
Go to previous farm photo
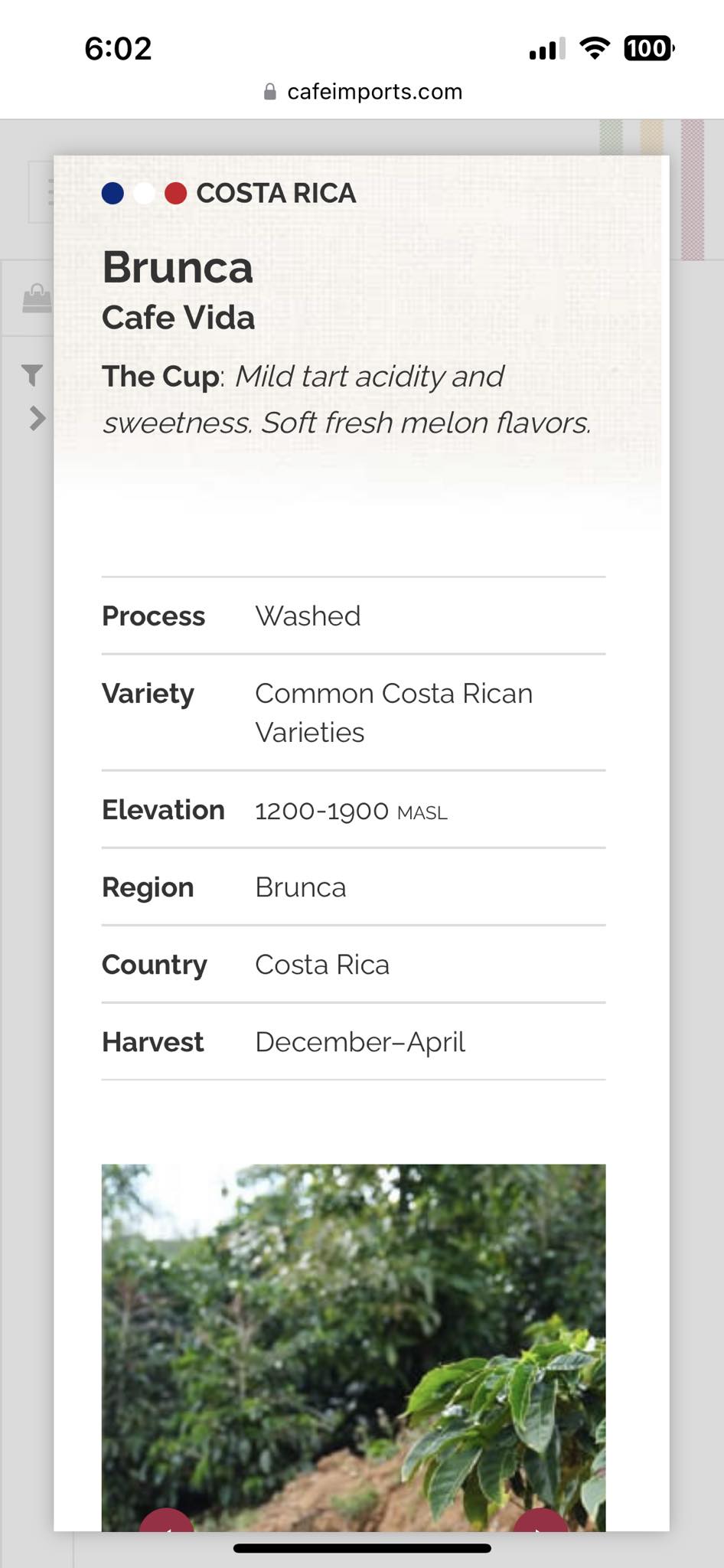pyautogui.click(x=167, y=1521)
